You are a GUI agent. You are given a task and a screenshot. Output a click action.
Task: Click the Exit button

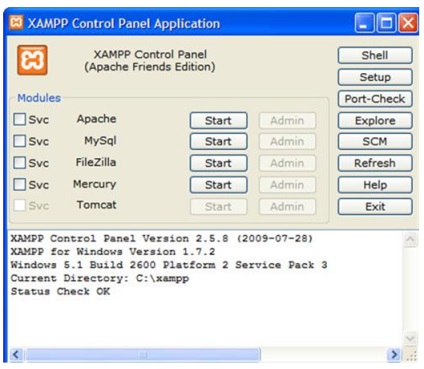pos(375,207)
